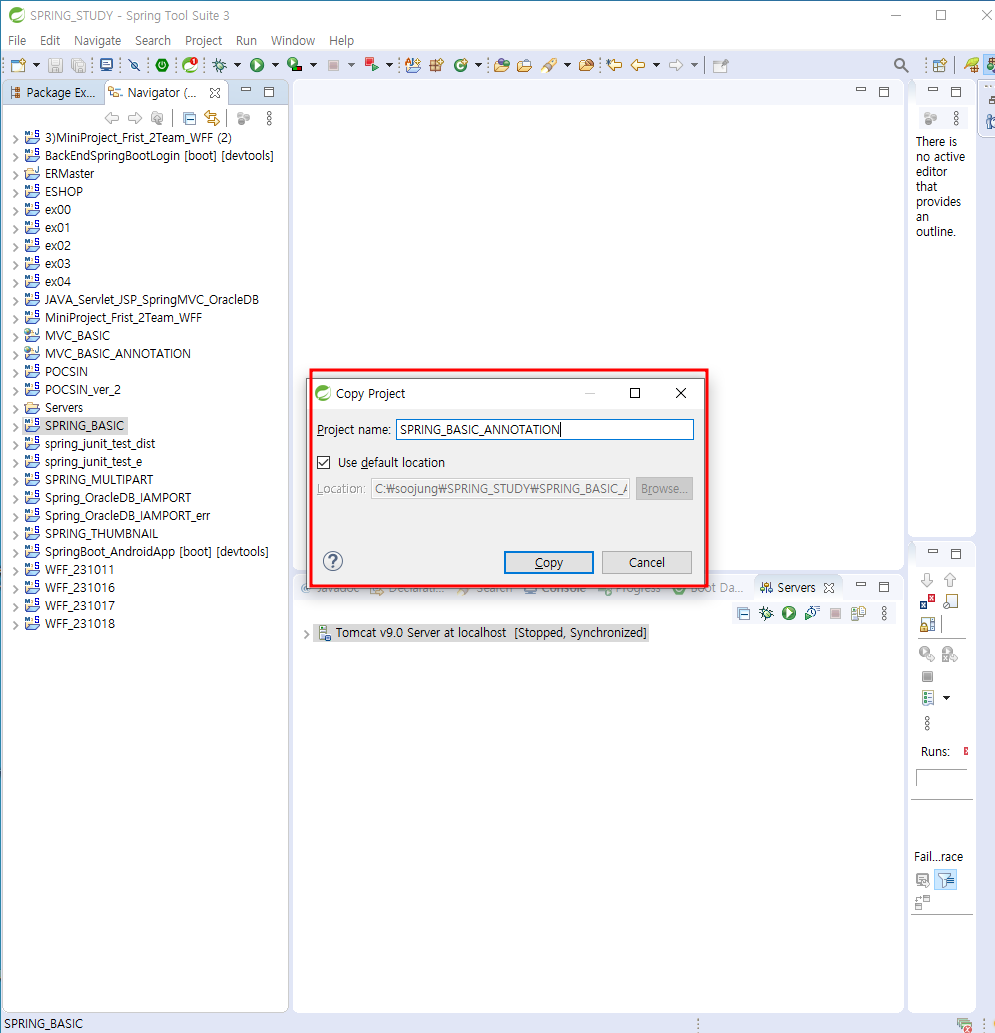Click the Test Run History icon
This screenshot has width=995, height=1033.
(928, 698)
